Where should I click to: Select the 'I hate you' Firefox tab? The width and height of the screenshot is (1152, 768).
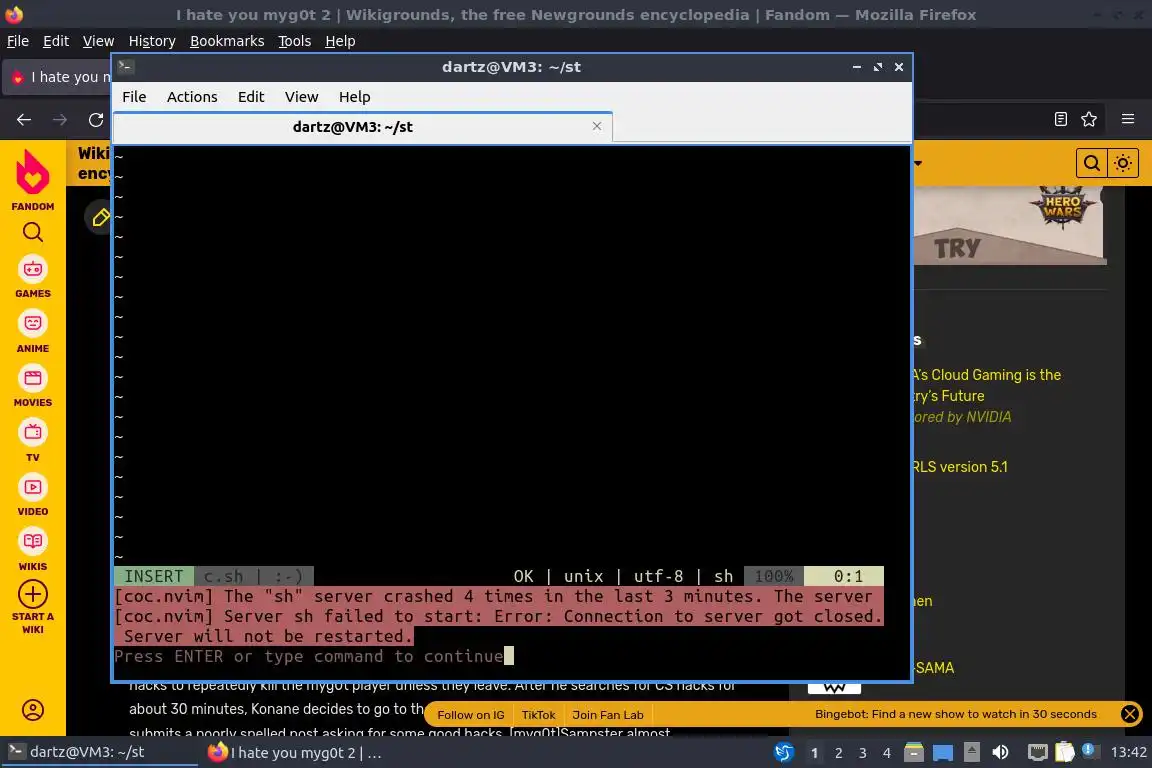pos(59,76)
